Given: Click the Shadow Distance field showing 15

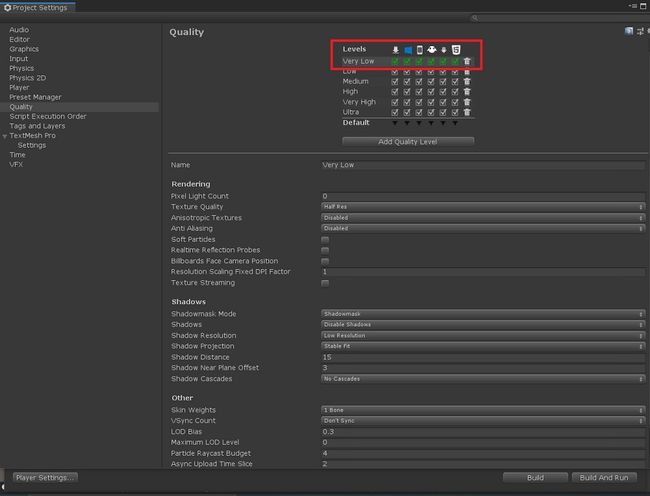Looking at the screenshot, I should tap(483, 357).
